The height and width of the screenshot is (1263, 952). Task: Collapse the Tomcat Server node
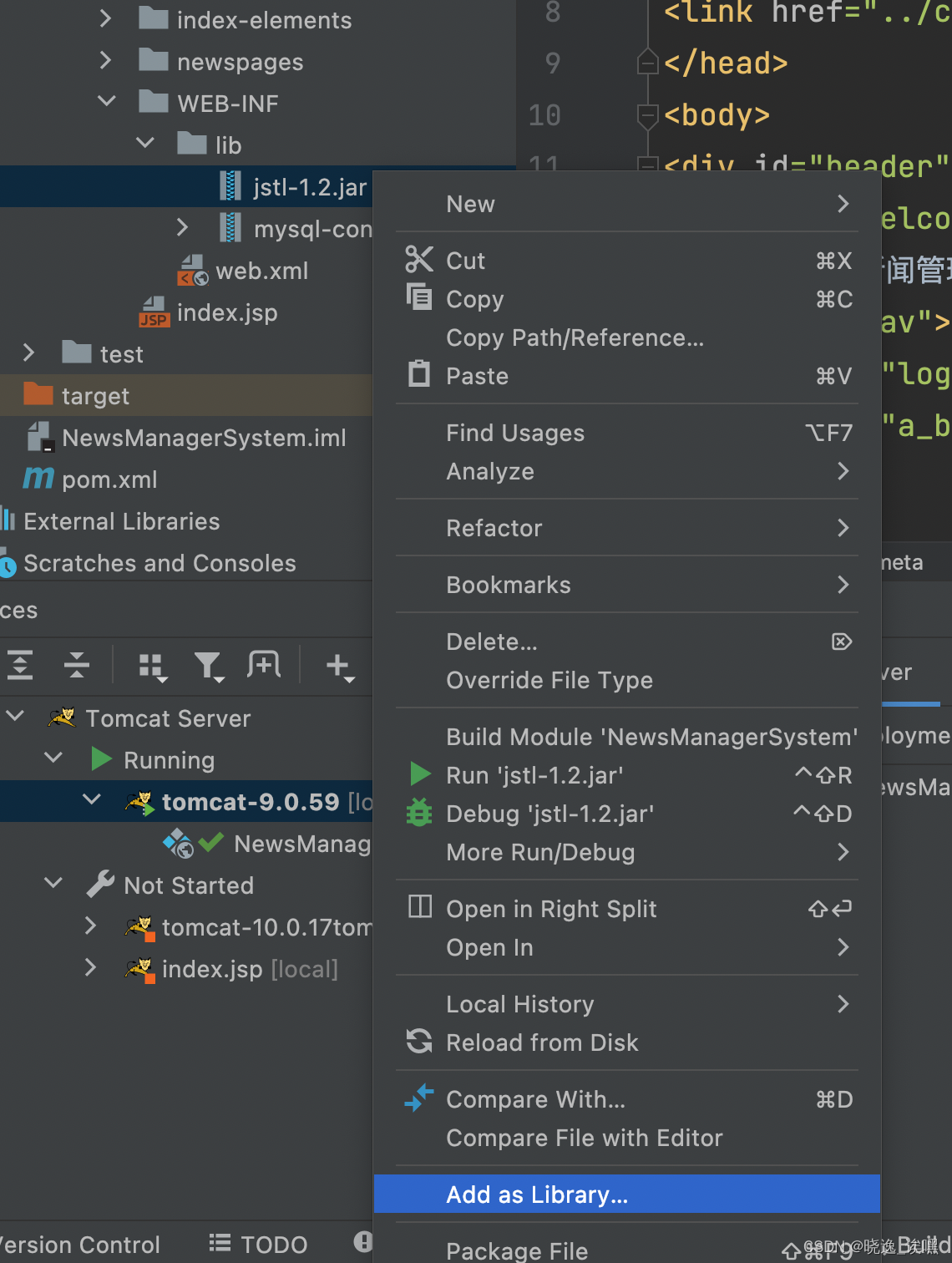[x=15, y=716]
